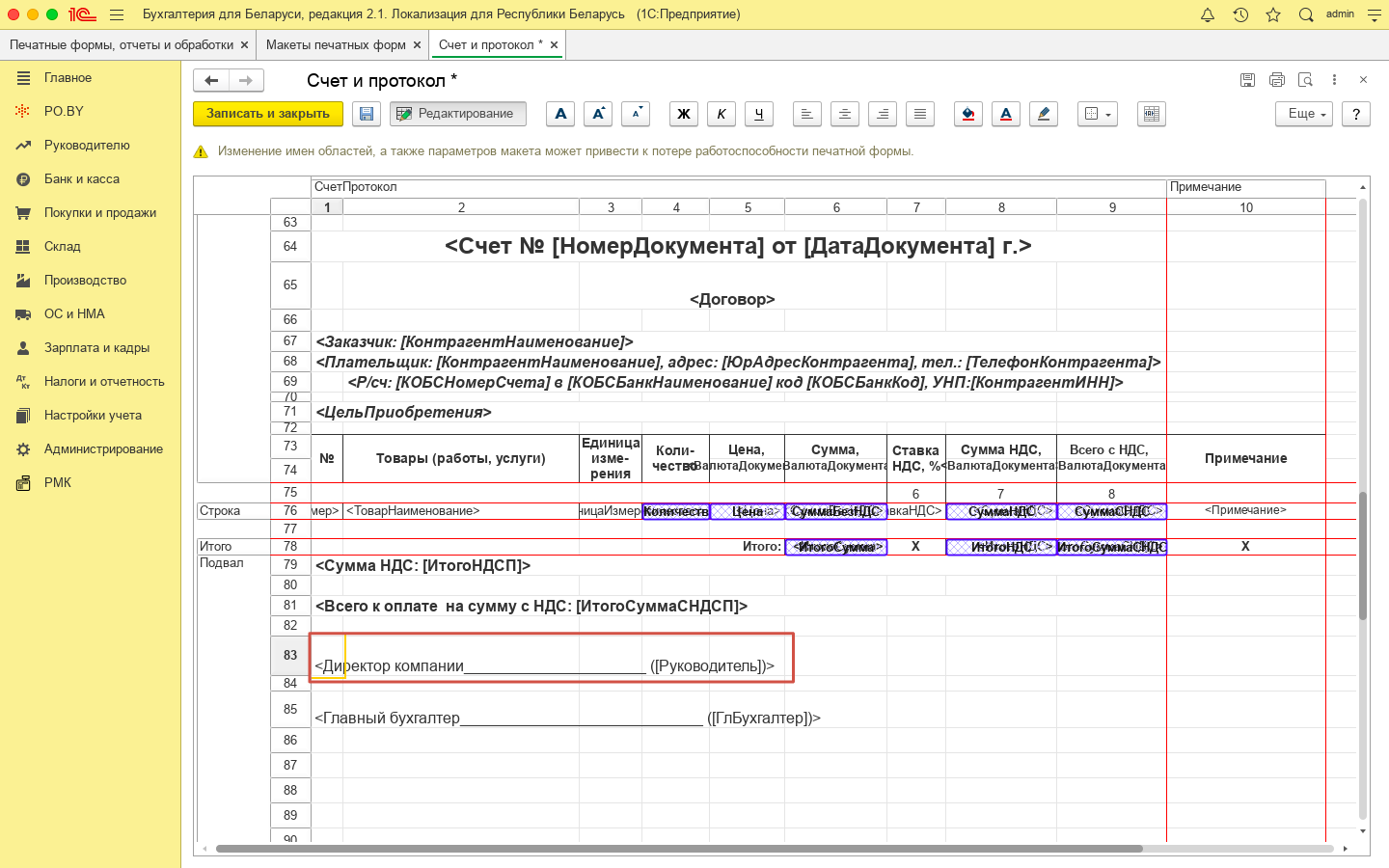Choose the background fill color tool

[968, 114]
